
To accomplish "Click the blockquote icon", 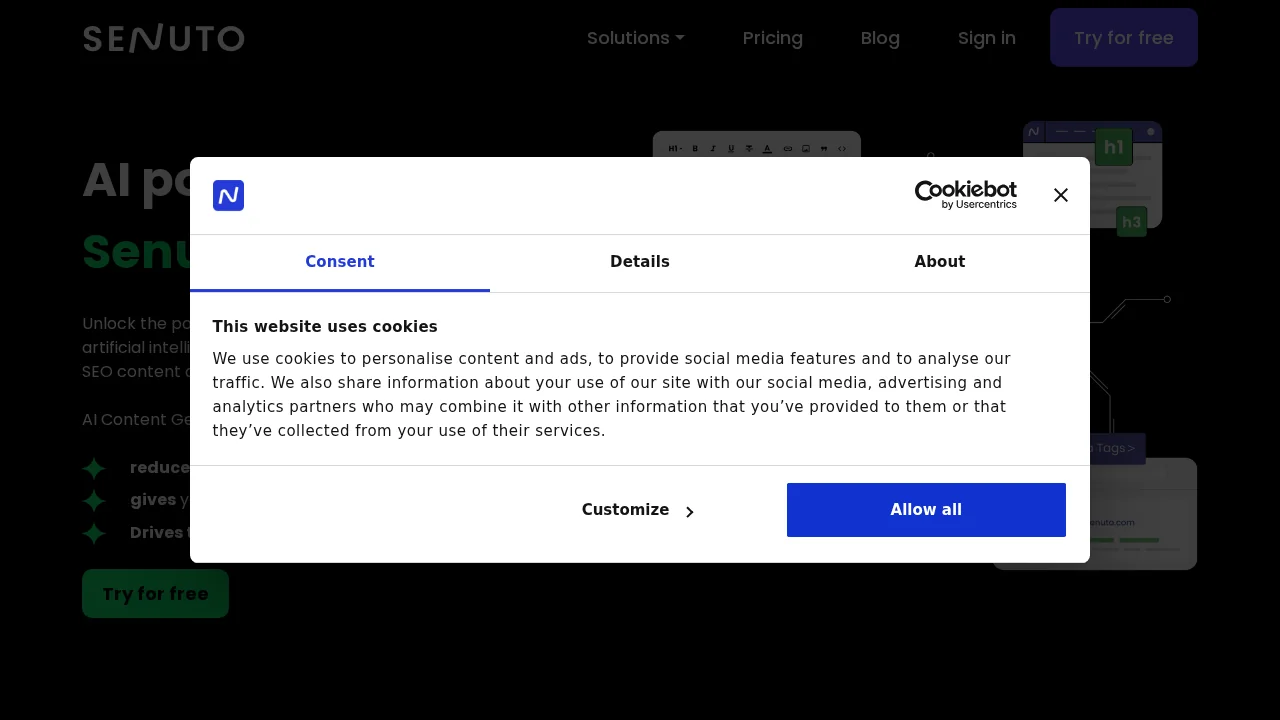I will tap(824, 148).
